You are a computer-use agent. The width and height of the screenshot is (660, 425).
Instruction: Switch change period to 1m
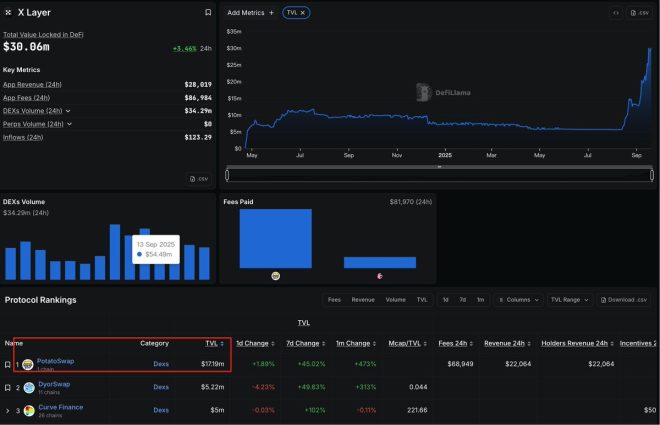(480, 300)
